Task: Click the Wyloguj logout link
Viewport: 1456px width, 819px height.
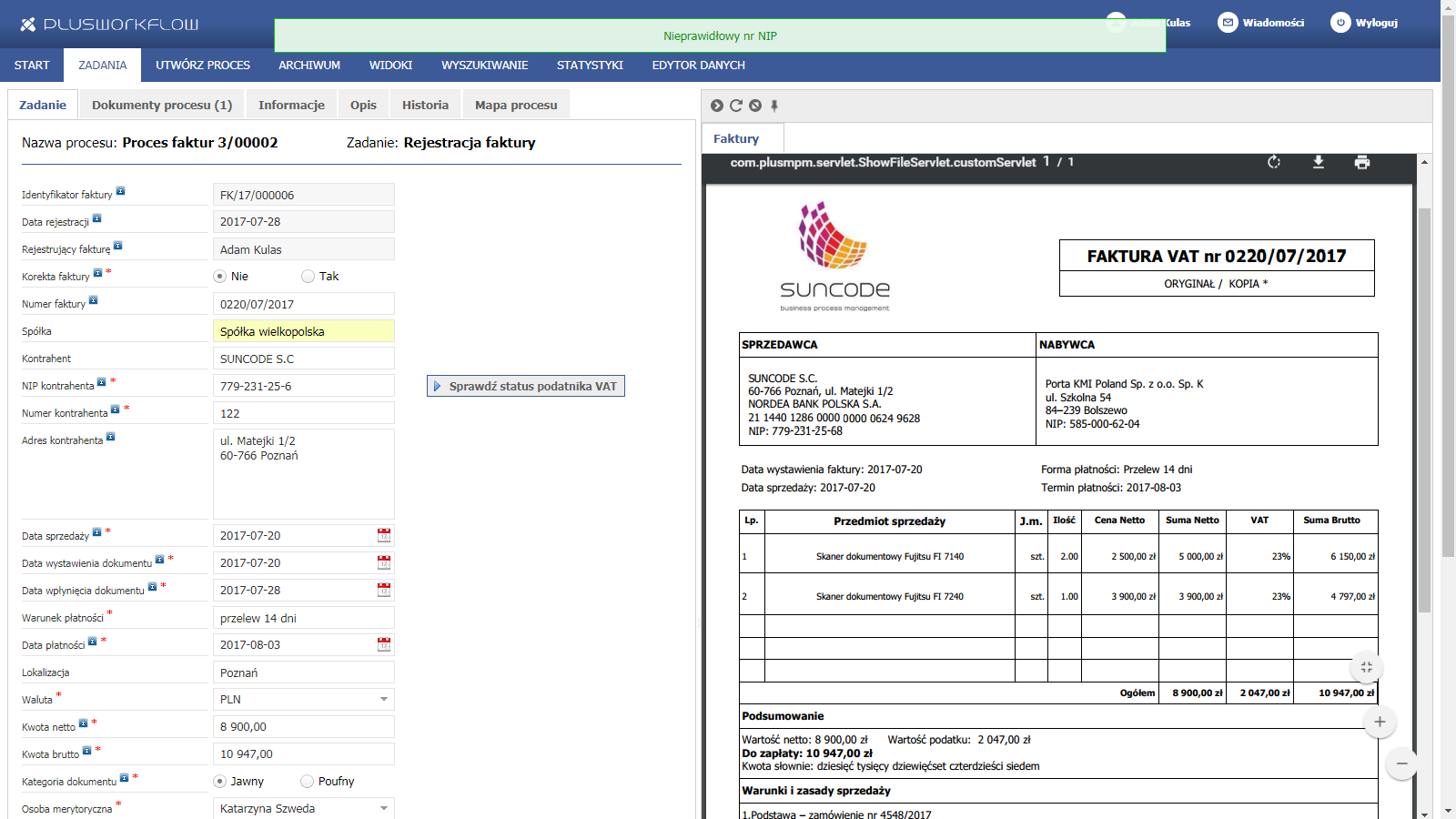Action: coord(1365,23)
